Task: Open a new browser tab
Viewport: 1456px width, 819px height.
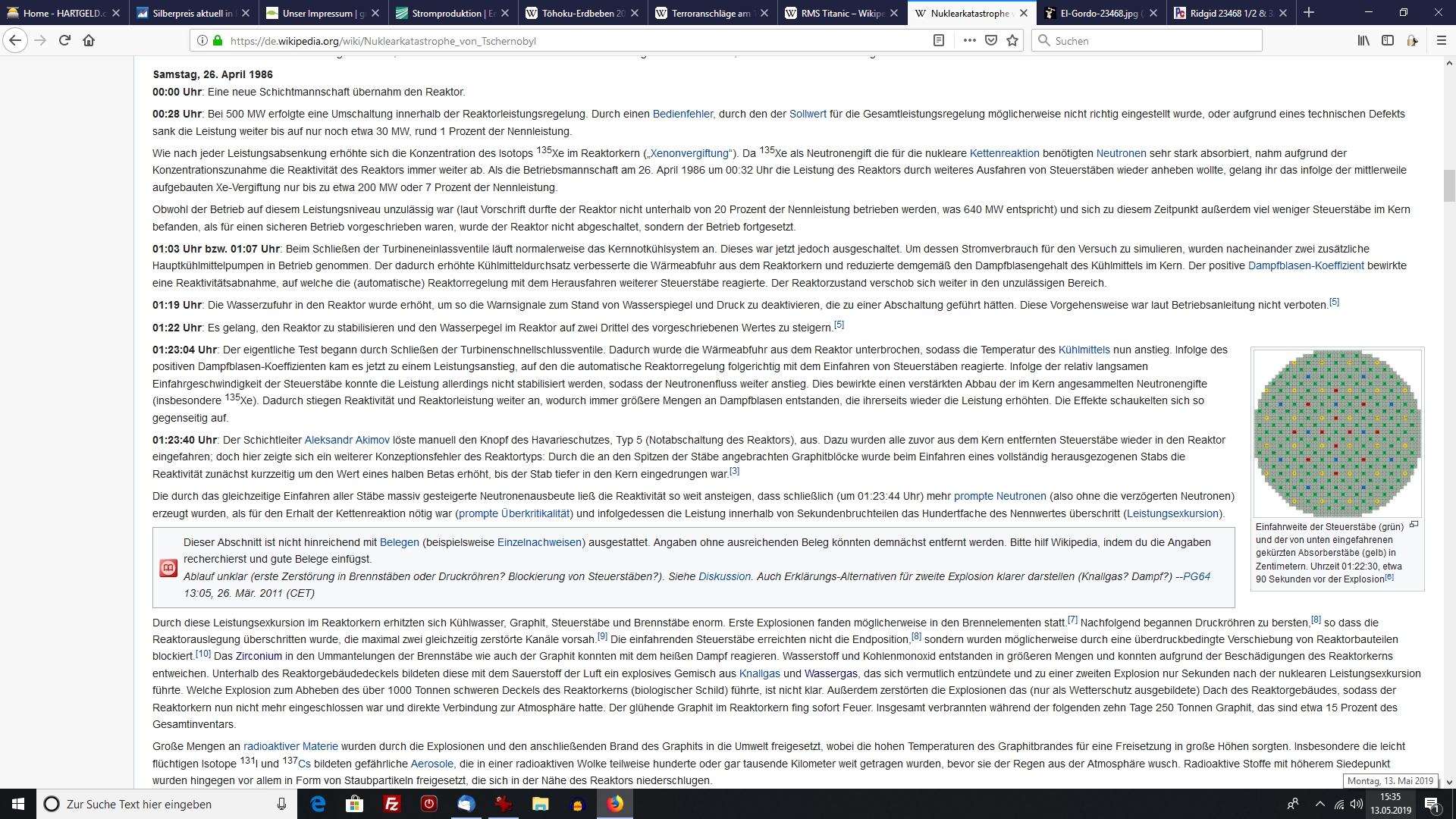Action: click(x=1308, y=13)
